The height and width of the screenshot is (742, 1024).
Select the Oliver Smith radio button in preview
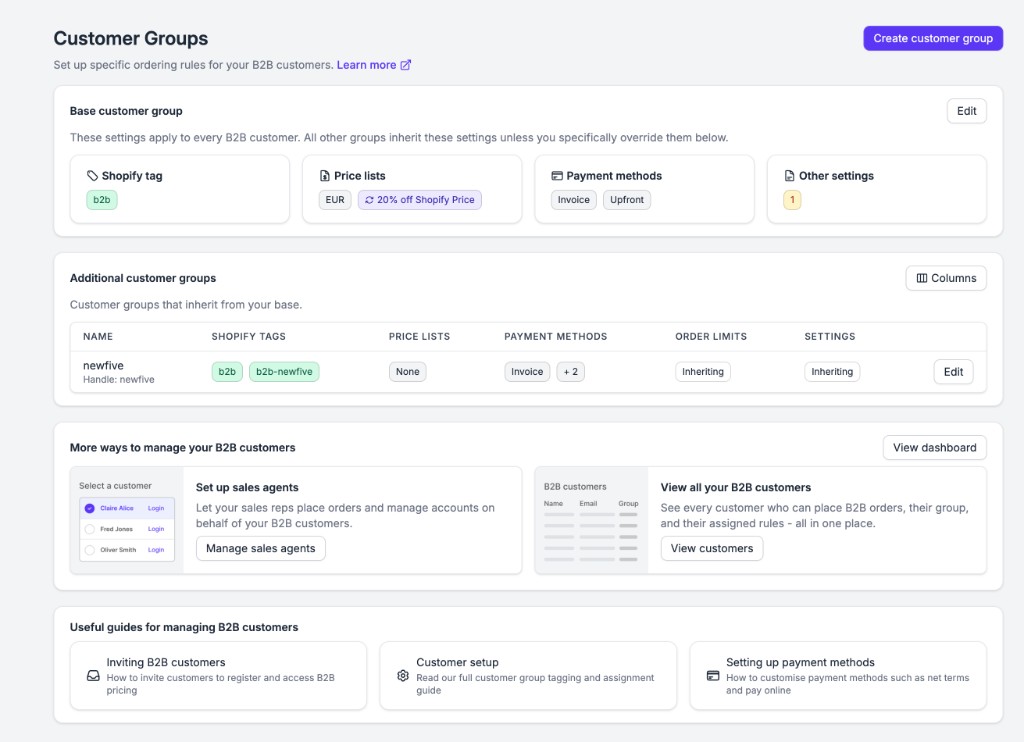tap(89, 550)
